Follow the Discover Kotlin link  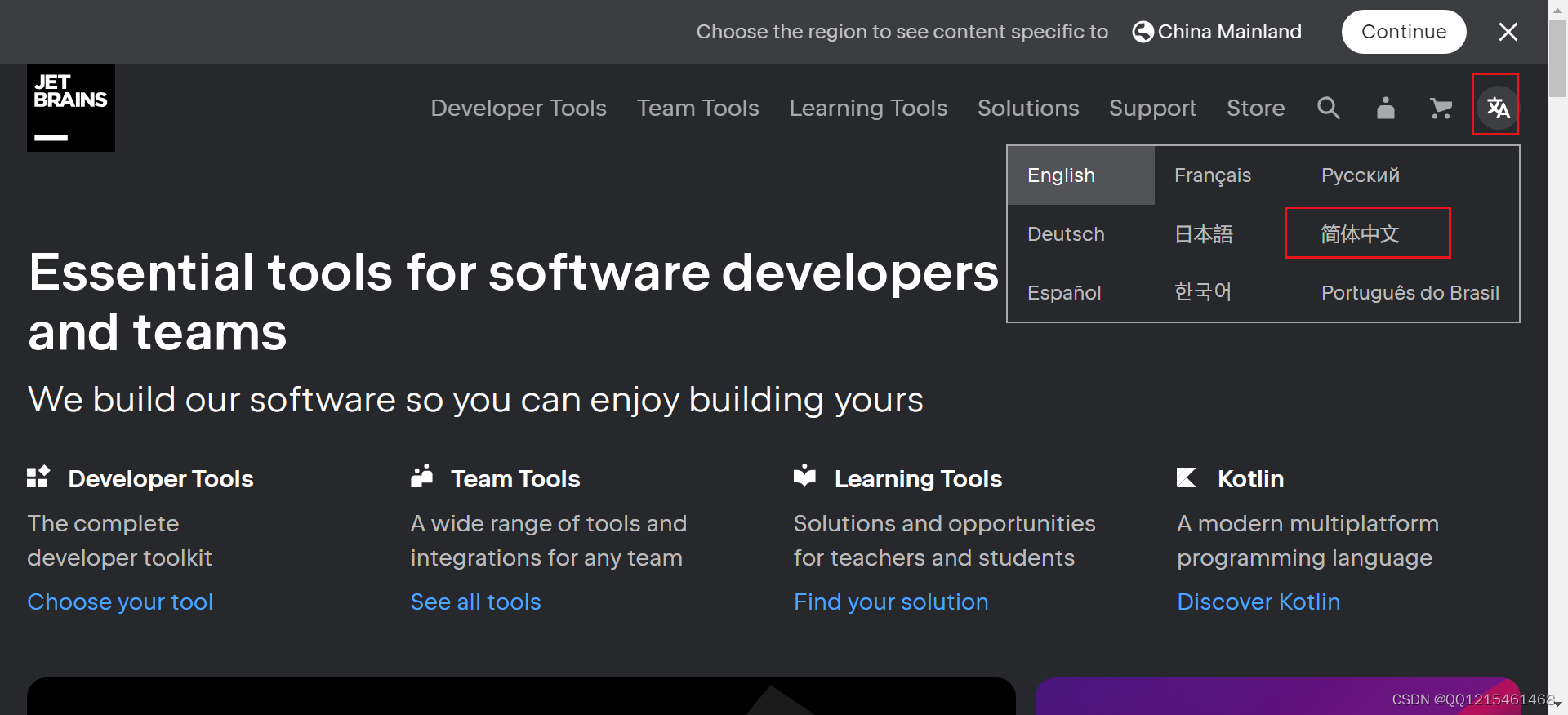point(1258,602)
